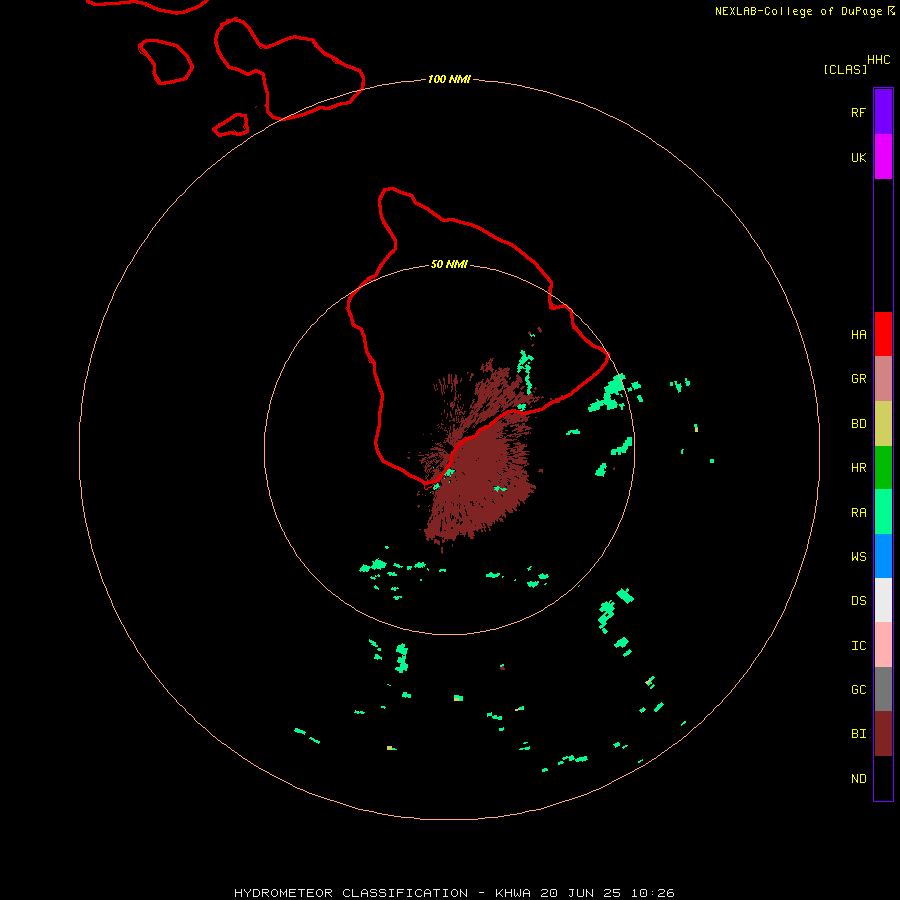
Task: Click the HA red legend swatch
Action: coord(883,334)
